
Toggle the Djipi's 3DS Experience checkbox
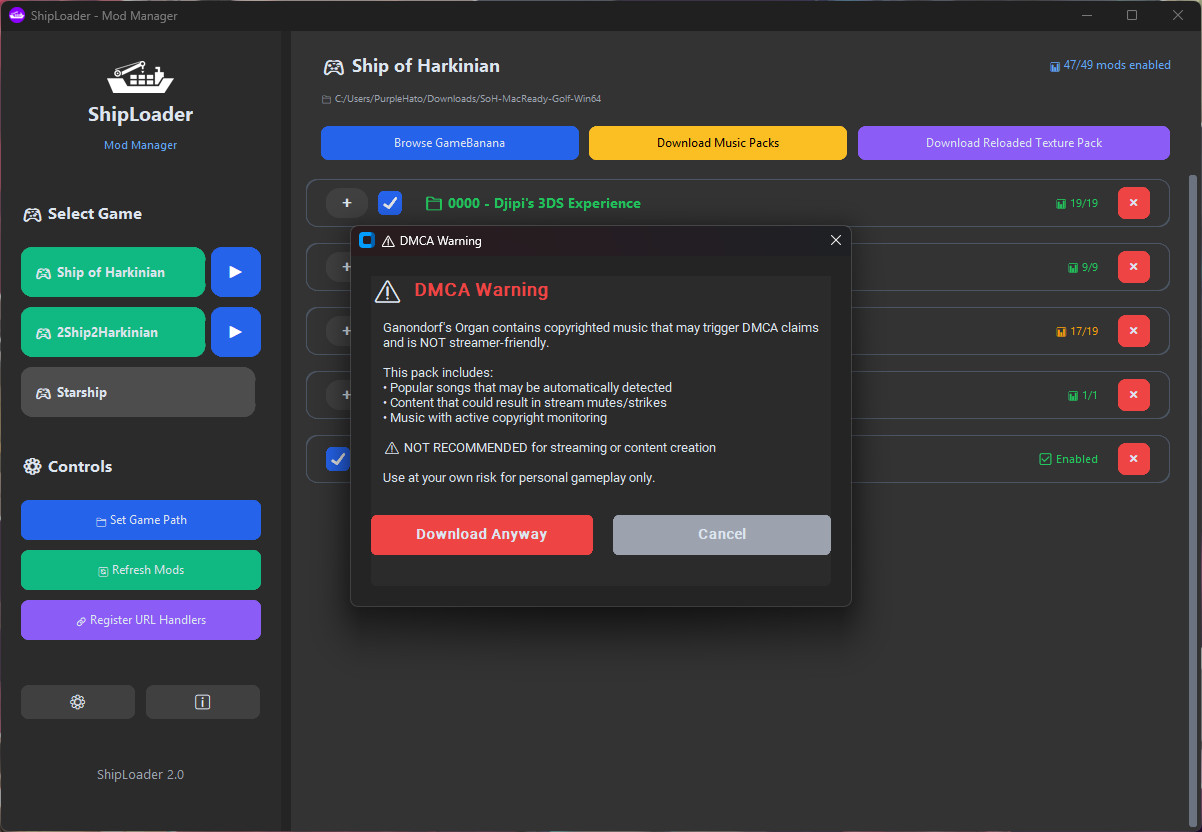click(390, 203)
